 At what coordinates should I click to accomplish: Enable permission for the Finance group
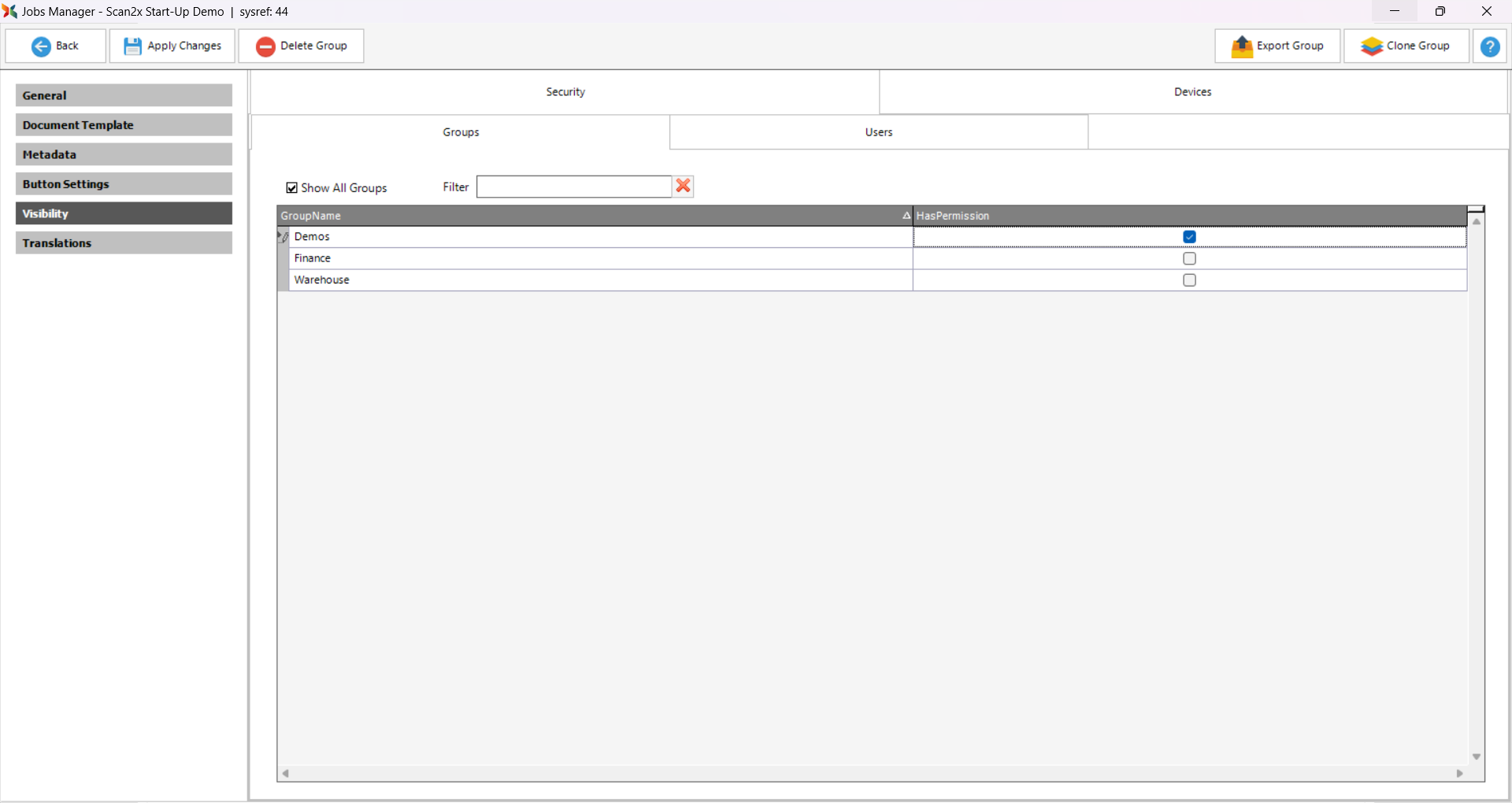pyautogui.click(x=1189, y=258)
